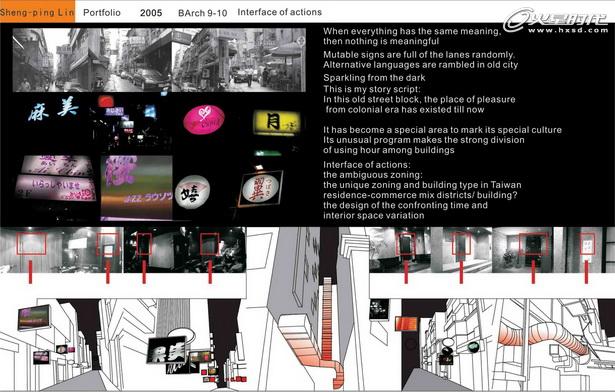Open the pink oval heart sign photo

coord(204,119)
